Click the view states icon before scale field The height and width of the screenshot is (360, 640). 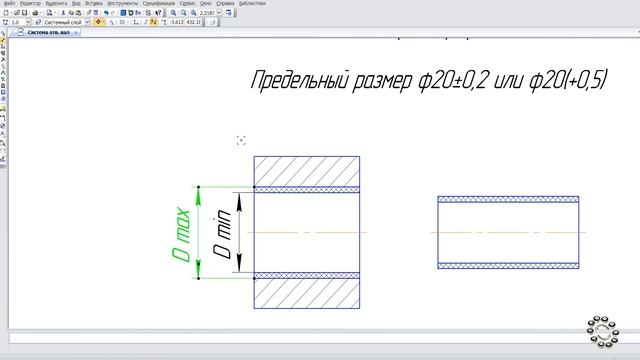5,22
